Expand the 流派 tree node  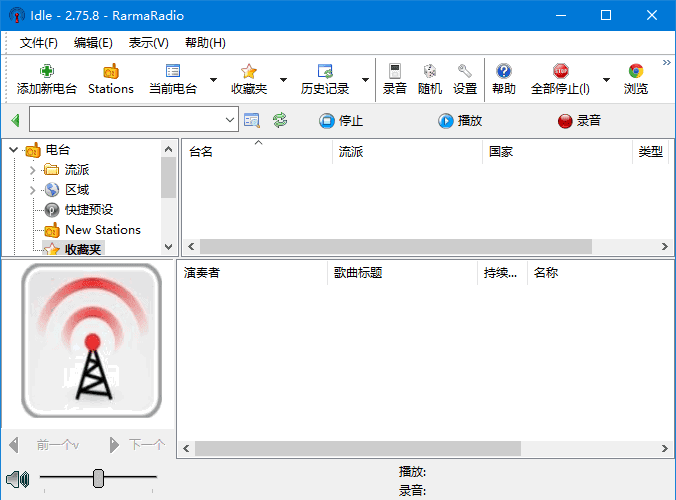click(33, 170)
